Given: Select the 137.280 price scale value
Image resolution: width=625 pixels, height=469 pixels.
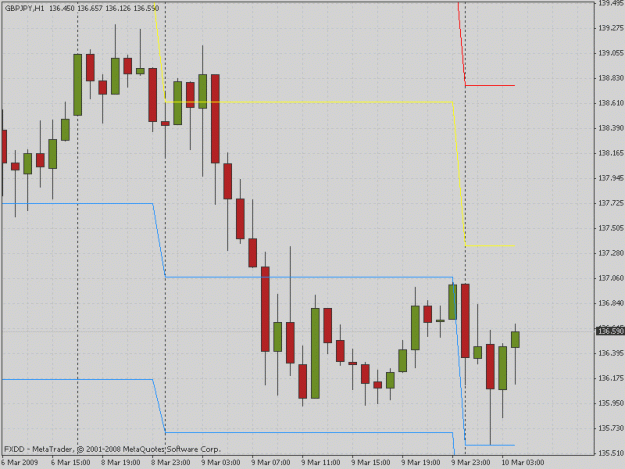Looking at the screenshot, I should tap(611, 253).
